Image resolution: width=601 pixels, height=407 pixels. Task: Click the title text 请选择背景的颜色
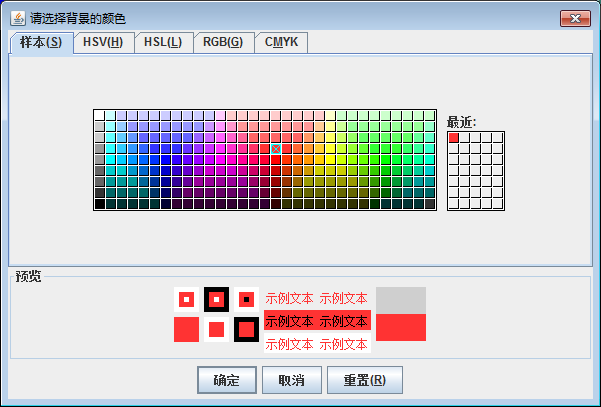point(78,18)
